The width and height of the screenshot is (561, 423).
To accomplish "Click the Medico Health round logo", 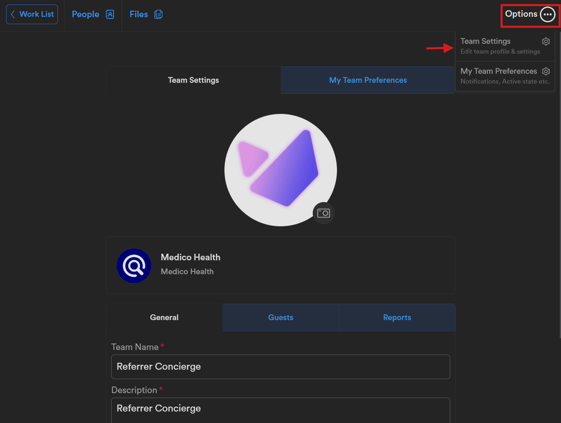I will click(134, 266).
